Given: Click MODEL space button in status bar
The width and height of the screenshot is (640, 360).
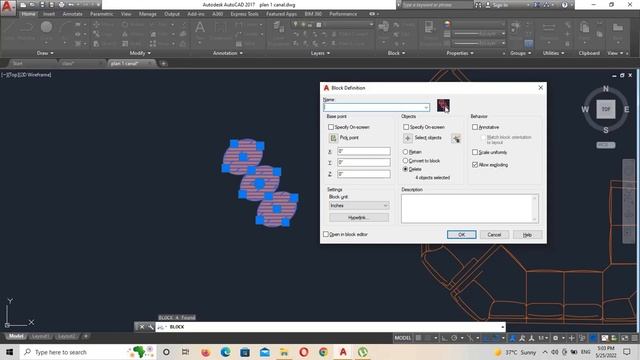Looking at the screenshot, I should pyautogui.click(x=402, y=338).
